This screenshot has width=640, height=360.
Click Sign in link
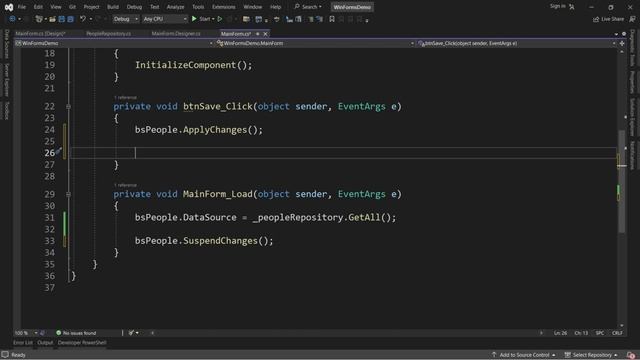point(558,6)
